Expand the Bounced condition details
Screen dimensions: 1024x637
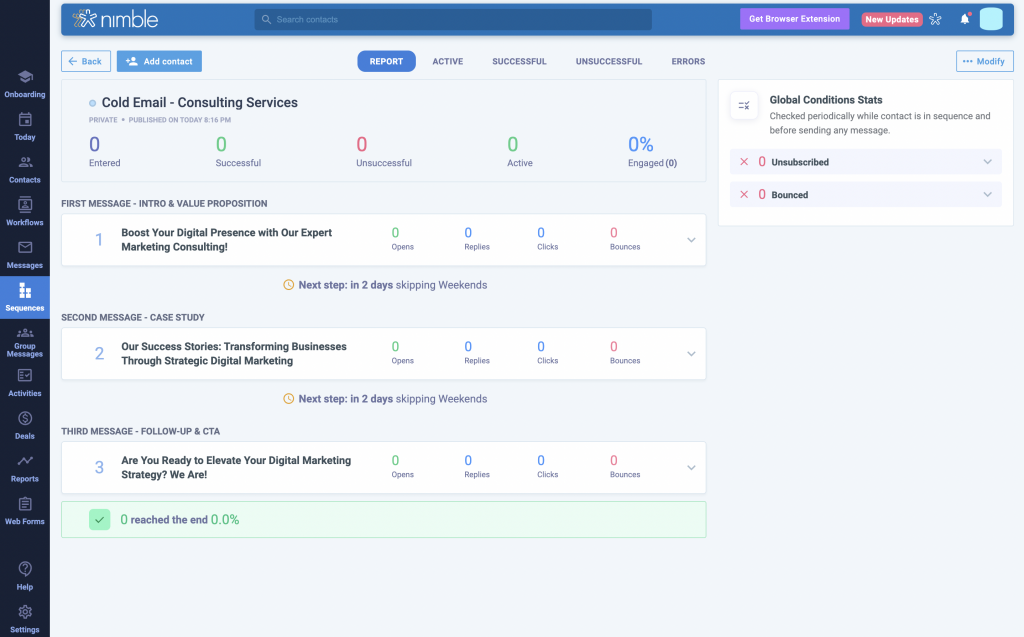(x=987, y=195)
